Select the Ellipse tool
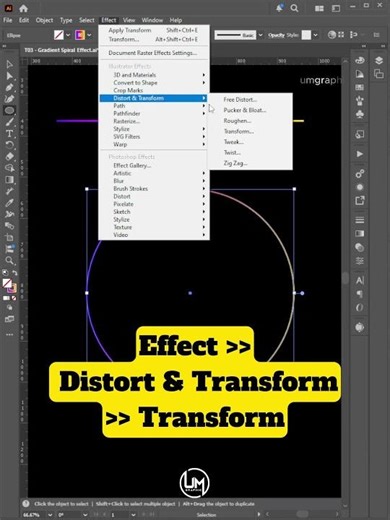Image resolution: width=390 pixels, height=520 pixels. [9, 110]
